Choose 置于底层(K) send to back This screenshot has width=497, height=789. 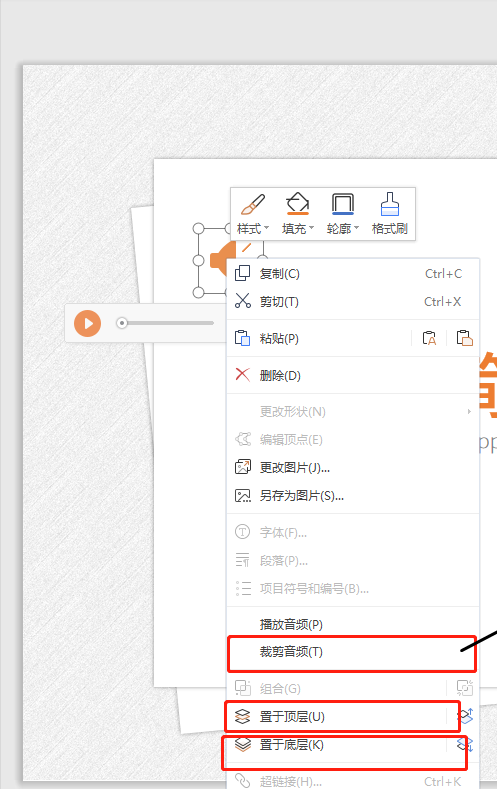(337, 745)
